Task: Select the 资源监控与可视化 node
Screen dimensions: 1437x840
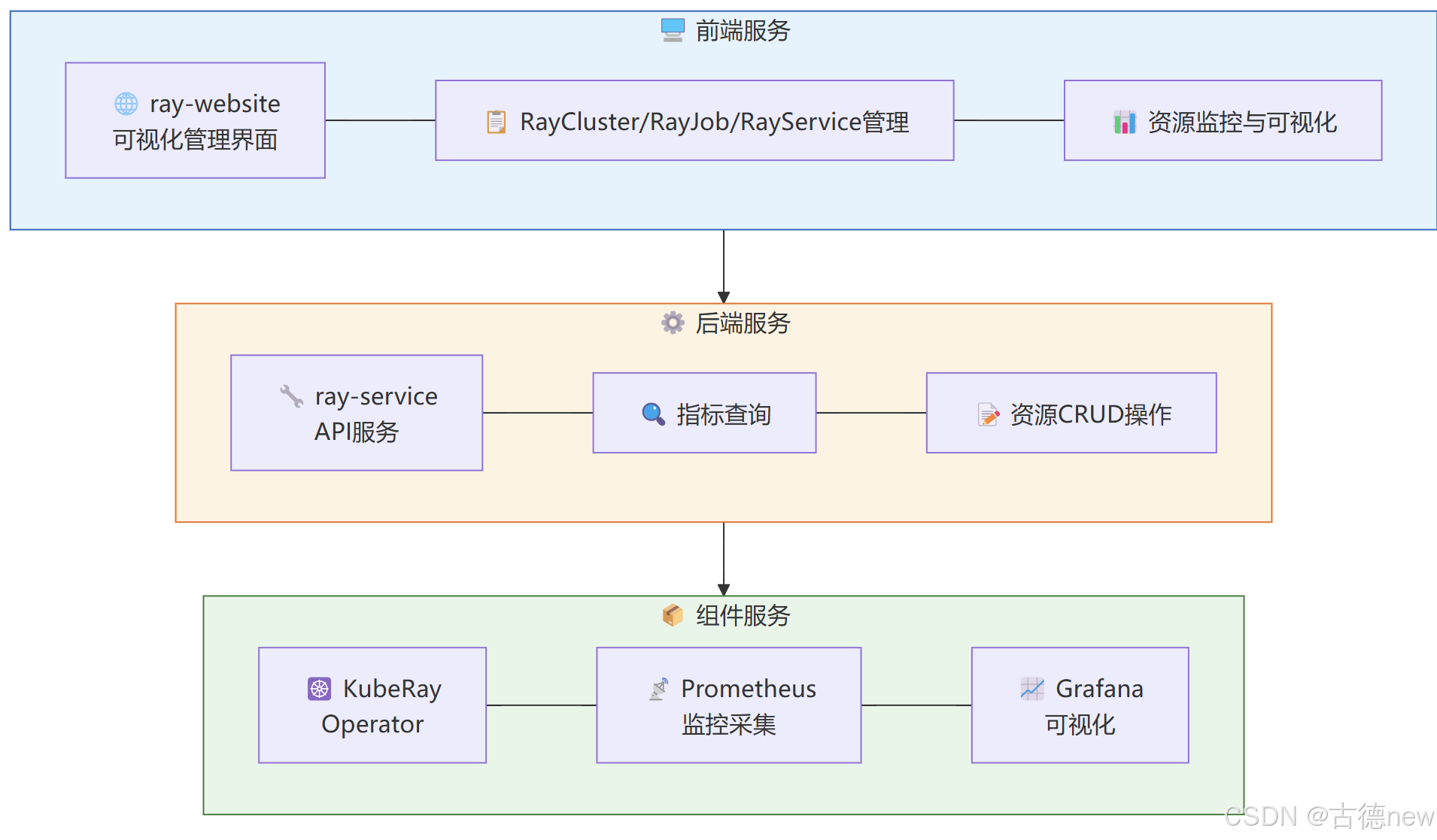Action: 1223,120
